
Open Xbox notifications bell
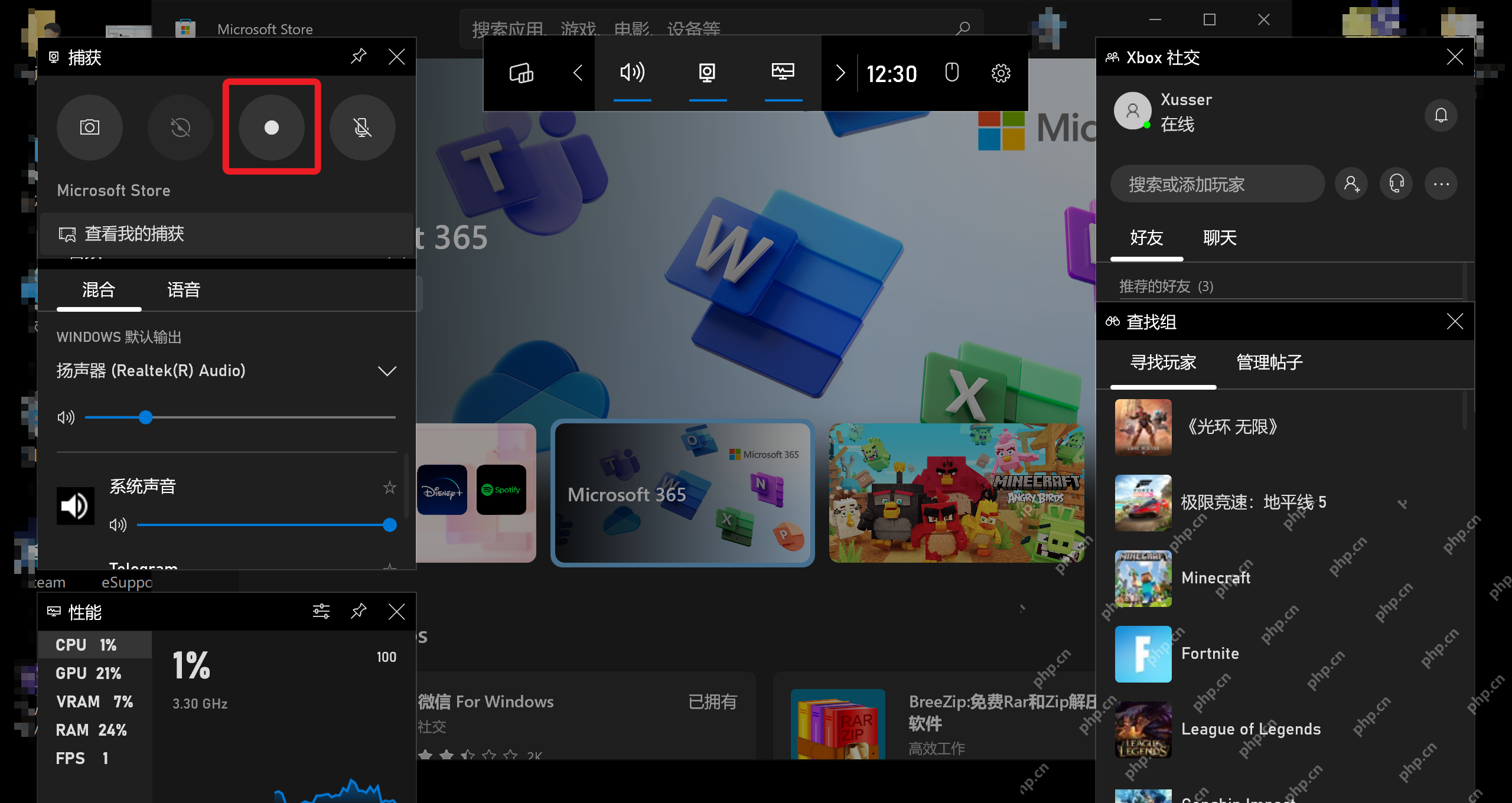point(1441,115)
